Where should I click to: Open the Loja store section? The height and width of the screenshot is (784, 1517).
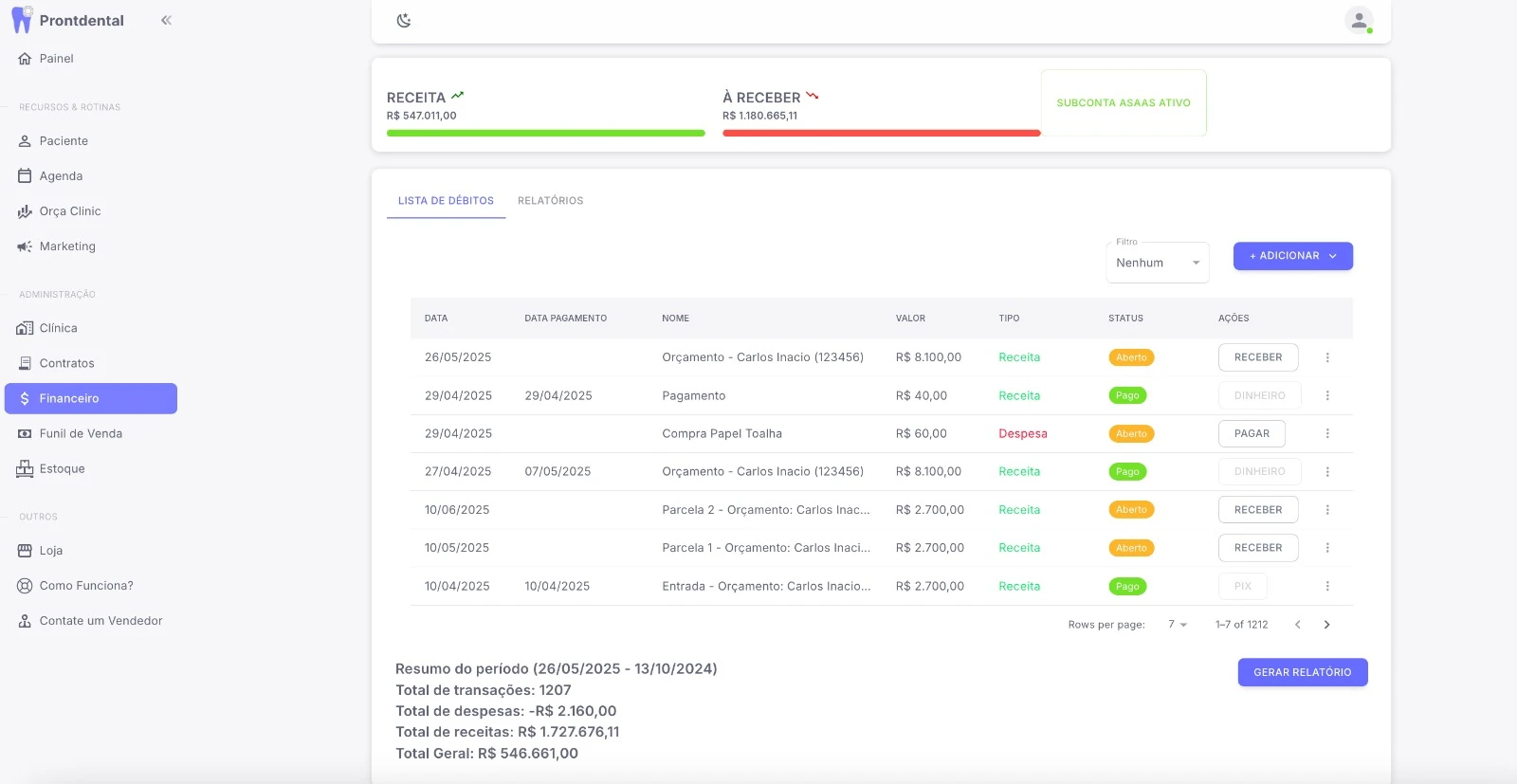click(x=50, y=551)
